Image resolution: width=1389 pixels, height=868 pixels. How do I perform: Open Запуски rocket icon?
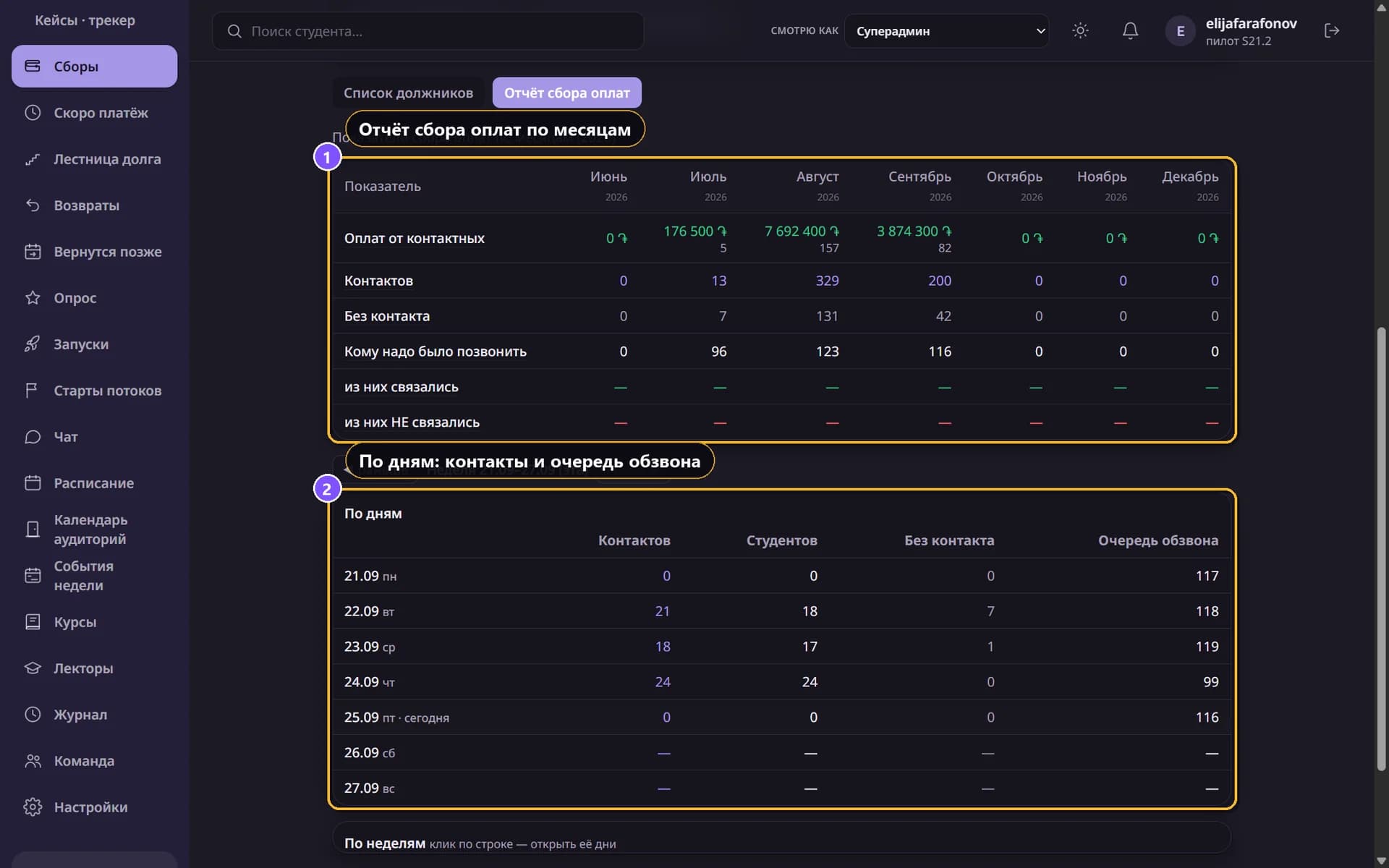tap(33, 344)
